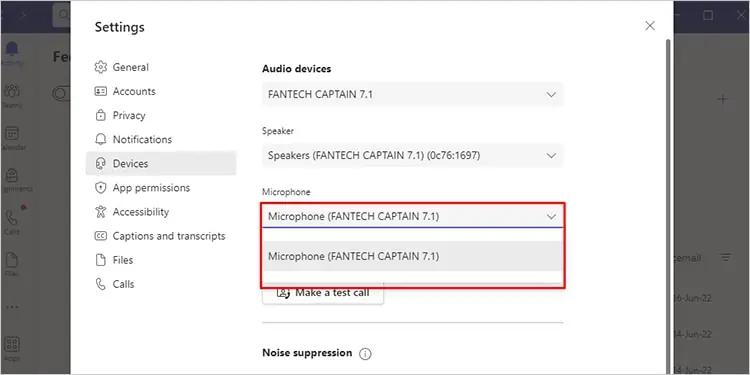
Task: Click the Make a test call button
Action: 323,292
